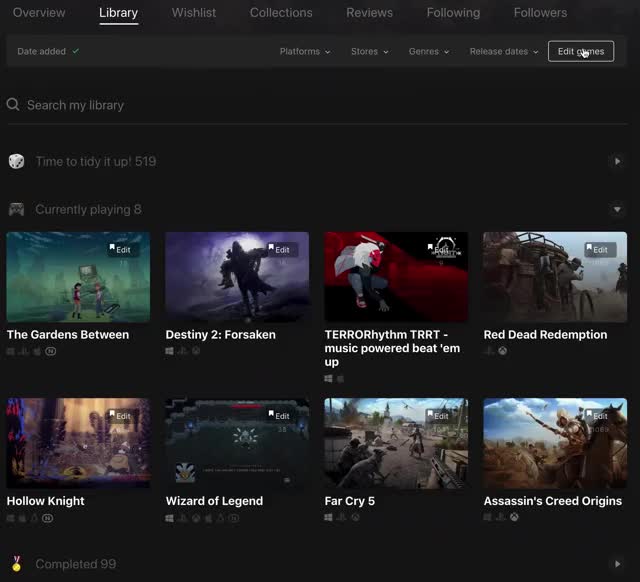This screenshot has width=640, height=582.
Task: Edit The Gardens Between entry
Action: click(x=123, y=249)
